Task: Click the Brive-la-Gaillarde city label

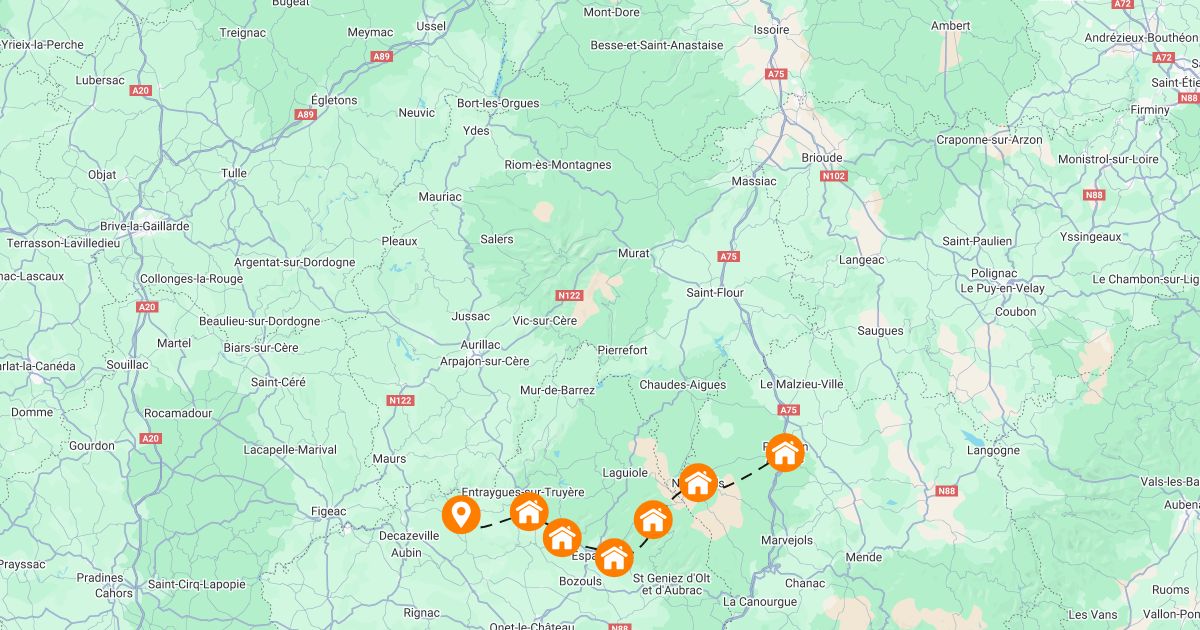Action: (144, 226)
